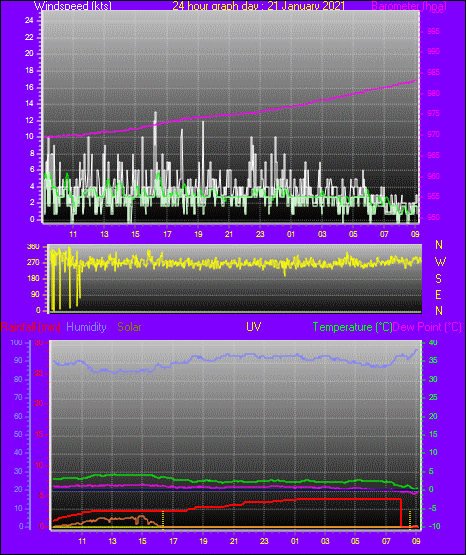Click the Barometer (hpa) heading
466x555 pixels.
409,6
